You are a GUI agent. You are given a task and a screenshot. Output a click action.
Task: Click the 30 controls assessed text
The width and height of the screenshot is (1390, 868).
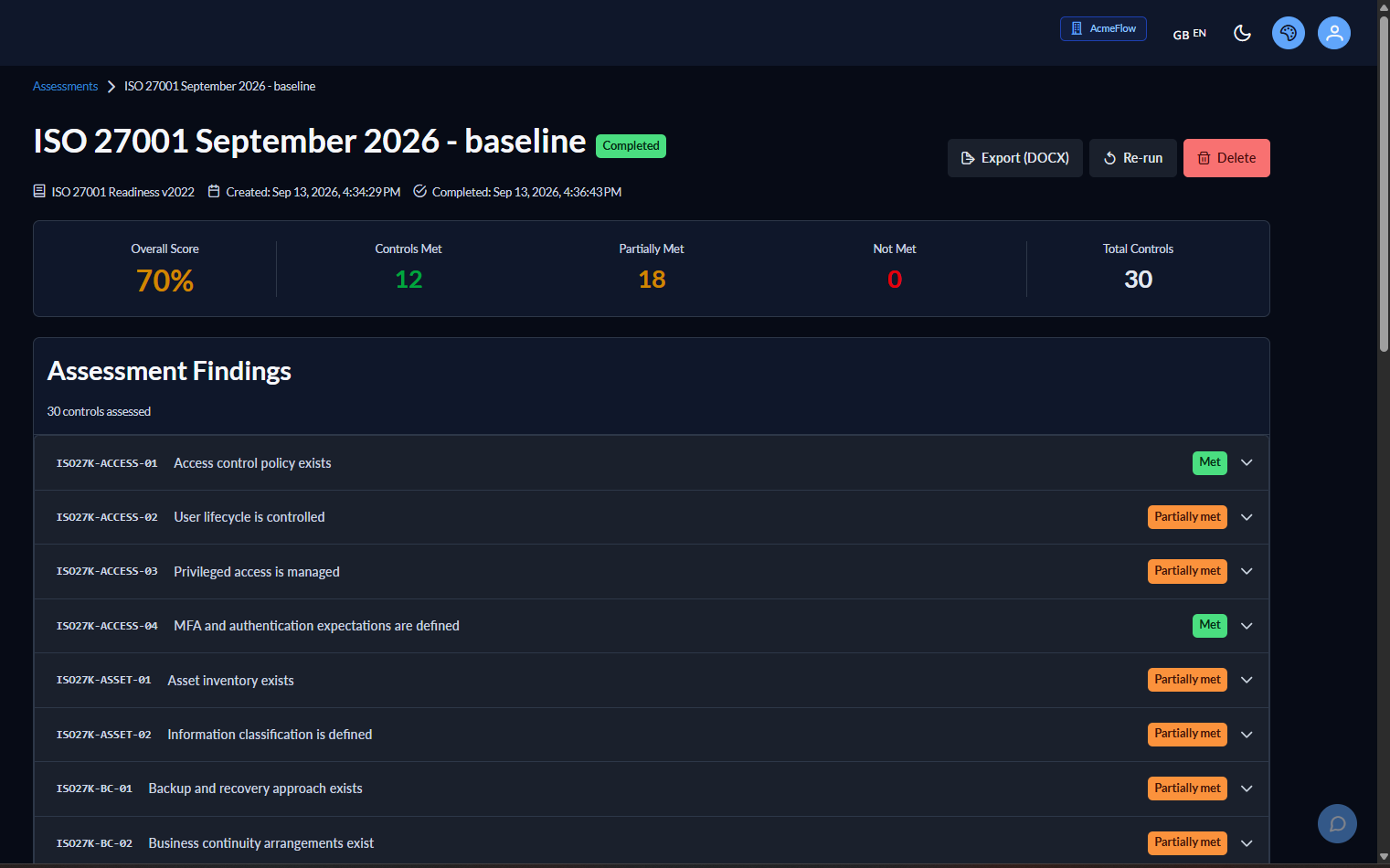[x=99, y=412]
